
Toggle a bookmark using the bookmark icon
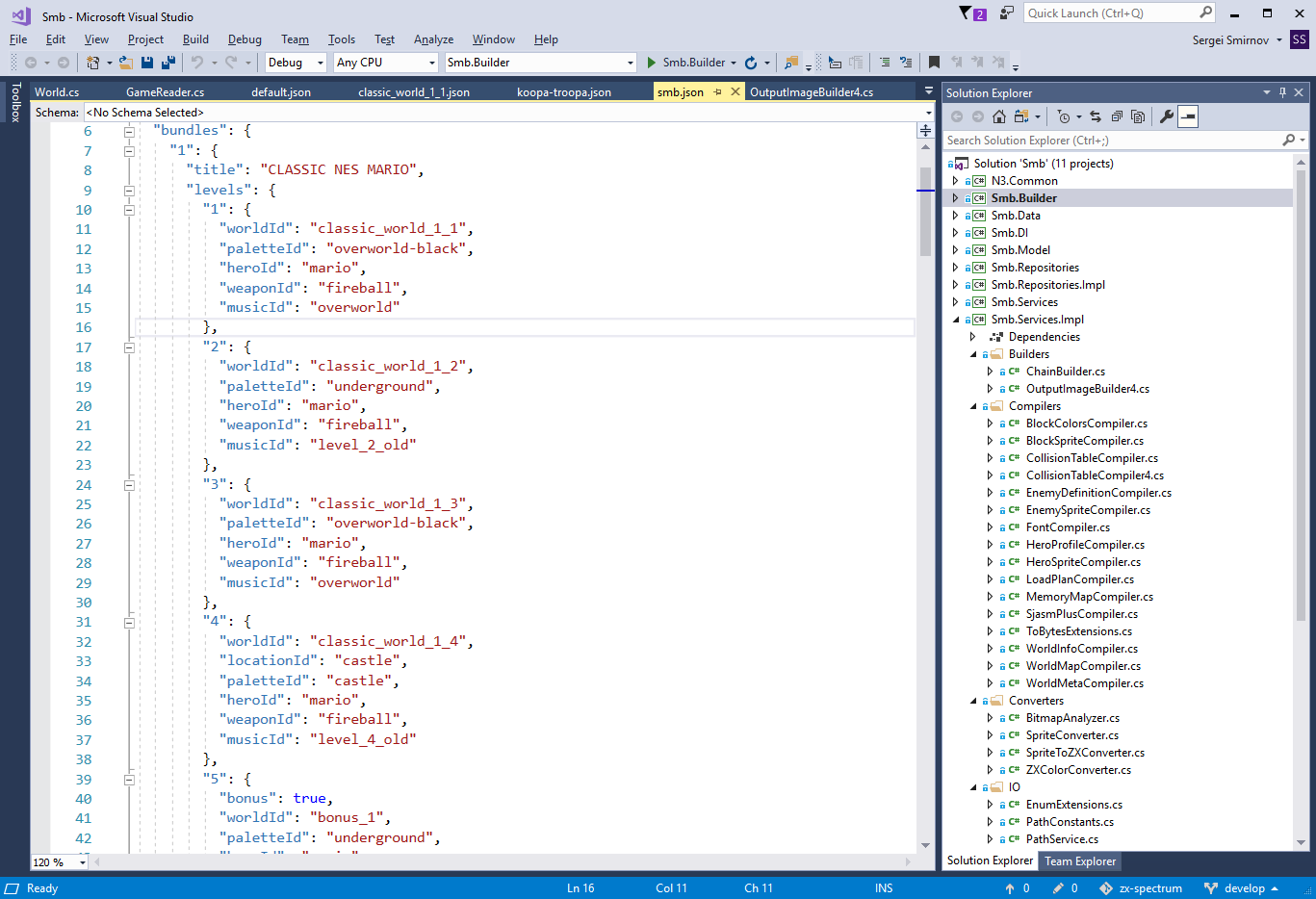pyautogui.click(x=933, y=63)
